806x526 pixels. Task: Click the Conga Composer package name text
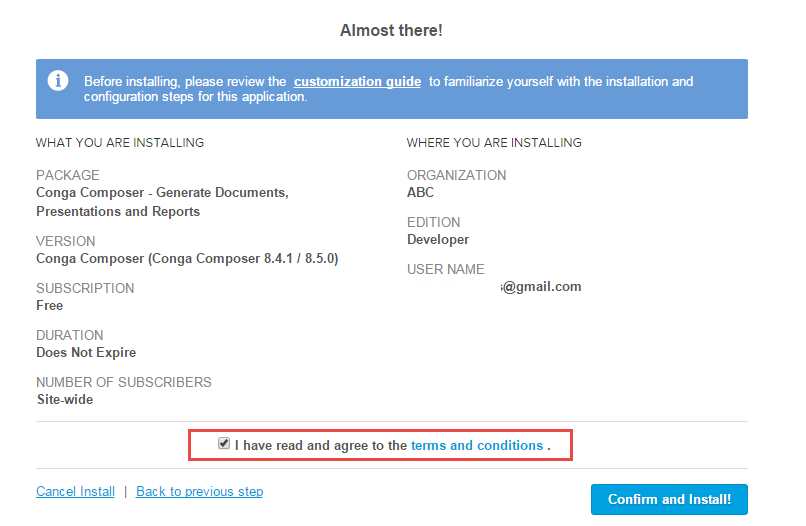click(x=162, y=202)
